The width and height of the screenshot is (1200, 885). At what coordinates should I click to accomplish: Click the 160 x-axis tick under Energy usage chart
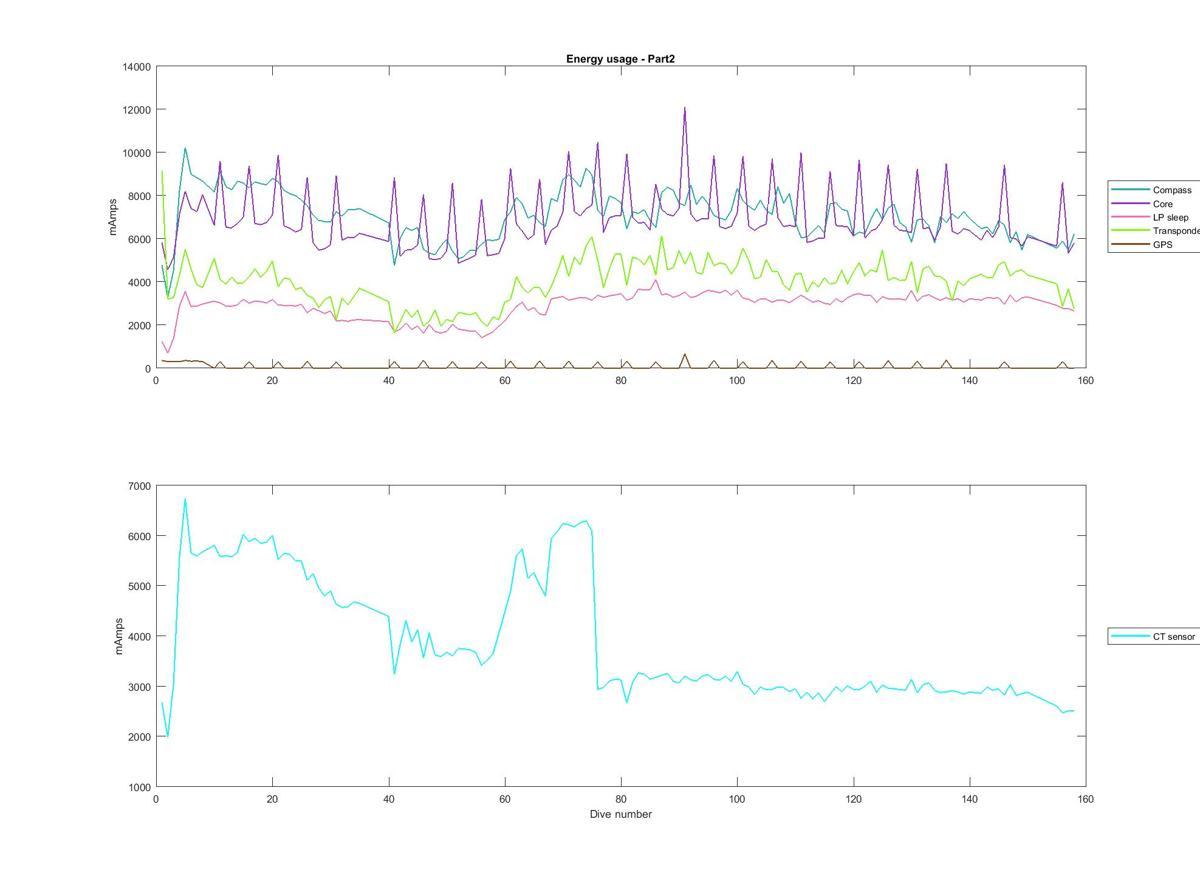tap(1086, 381)
